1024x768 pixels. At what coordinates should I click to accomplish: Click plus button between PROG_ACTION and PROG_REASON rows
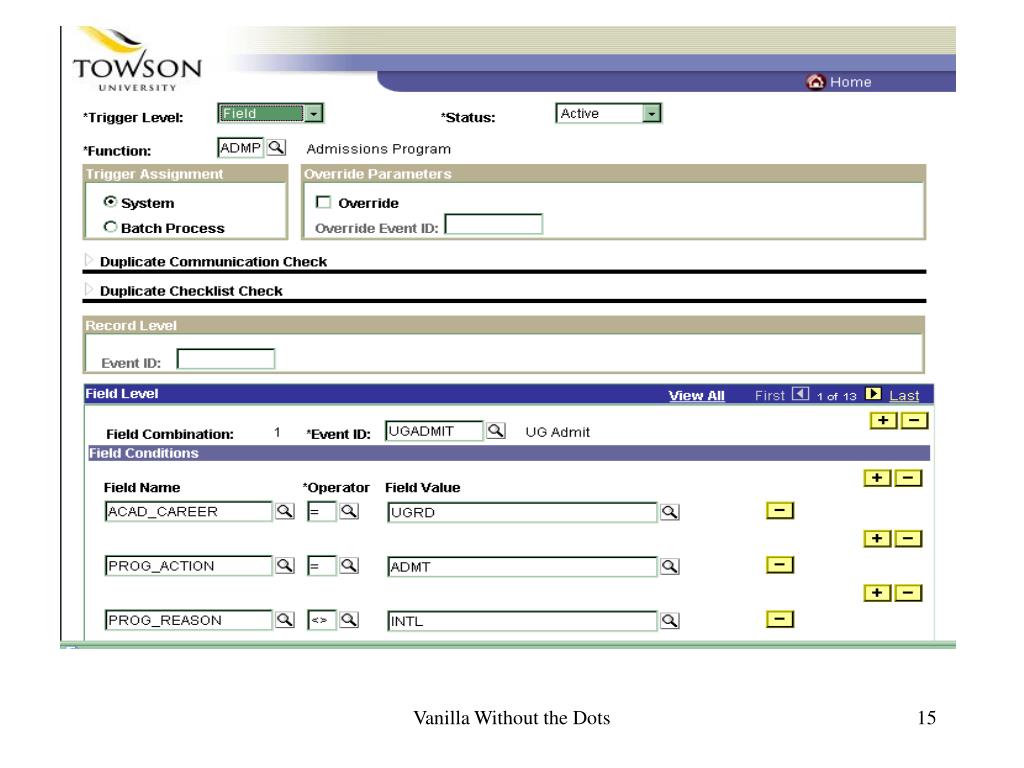click(x=877, y=592)
